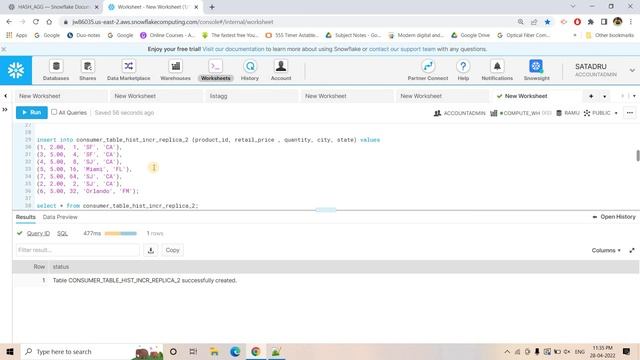Image resolution: width=640 pixels, height=360 pixels.
Task: Open the Databases page
Action: [x=56, y=70]
